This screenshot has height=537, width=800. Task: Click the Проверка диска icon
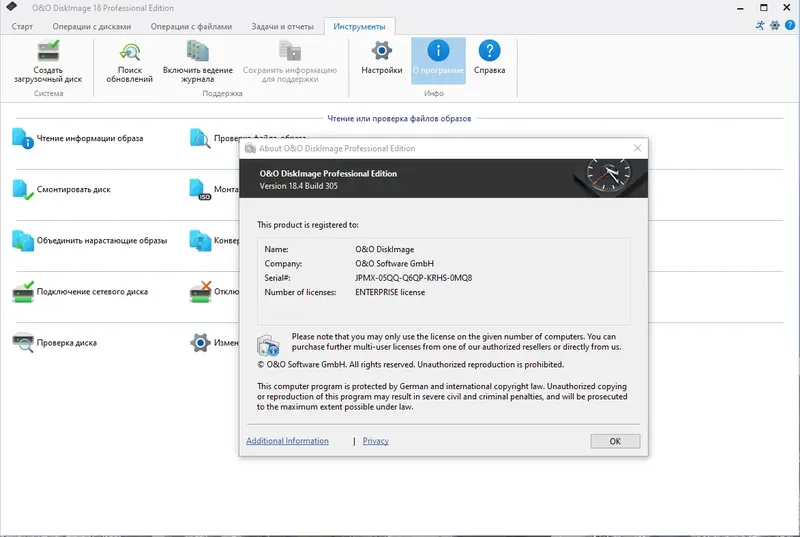(22, 342)
